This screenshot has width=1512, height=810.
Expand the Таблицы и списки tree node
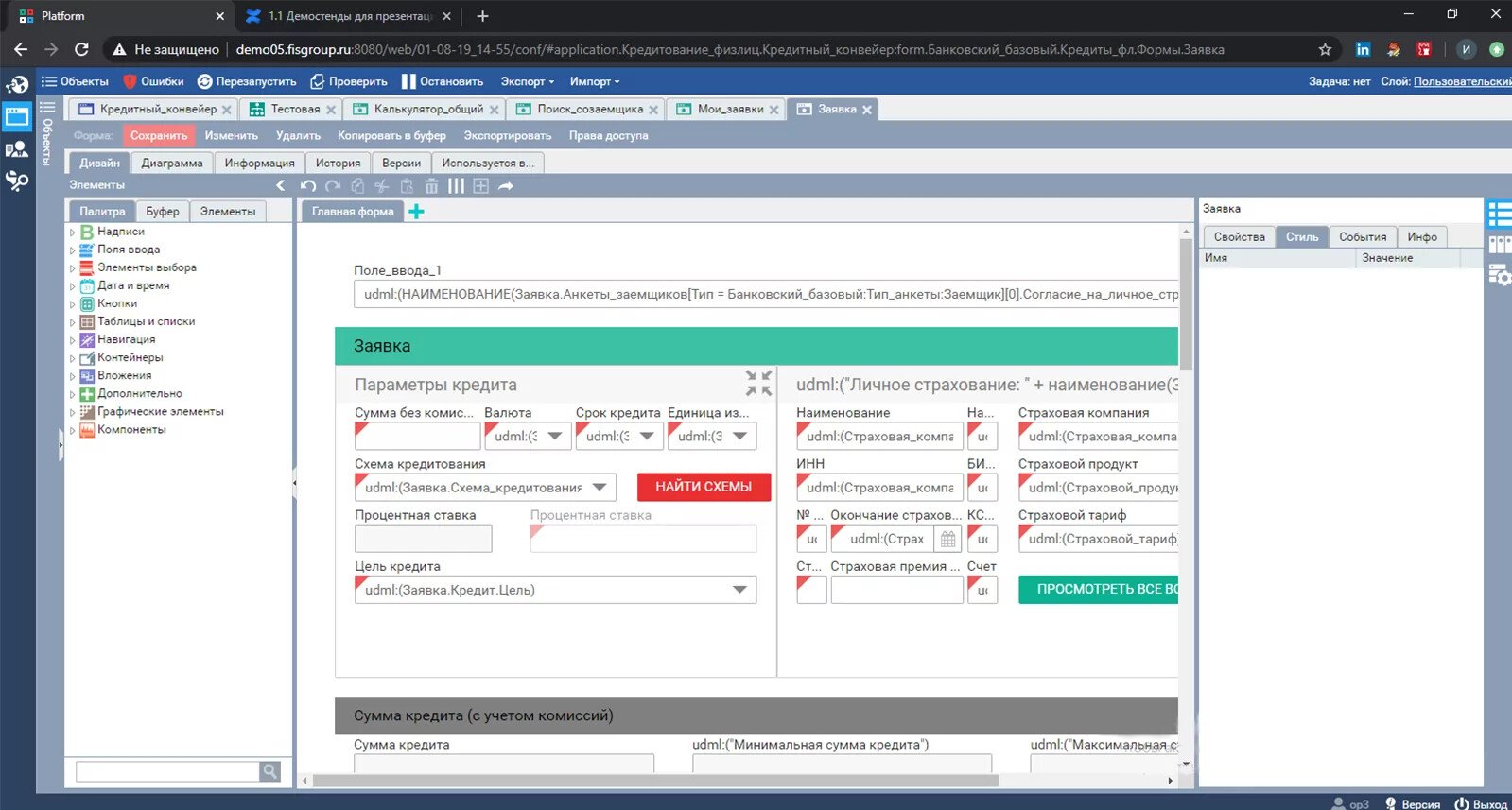click(x=72, y=322)
